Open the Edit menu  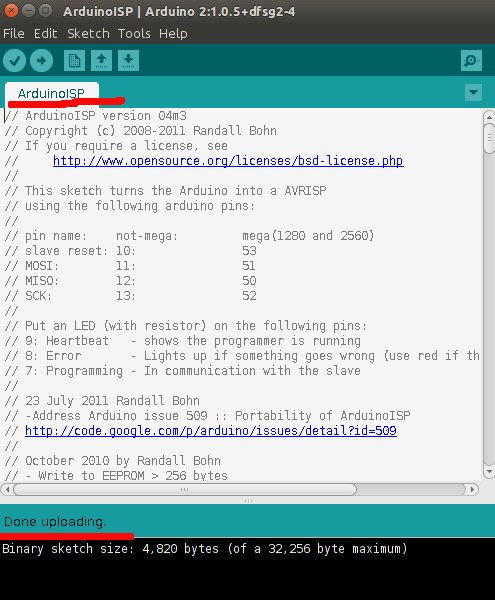coord(46,34)
